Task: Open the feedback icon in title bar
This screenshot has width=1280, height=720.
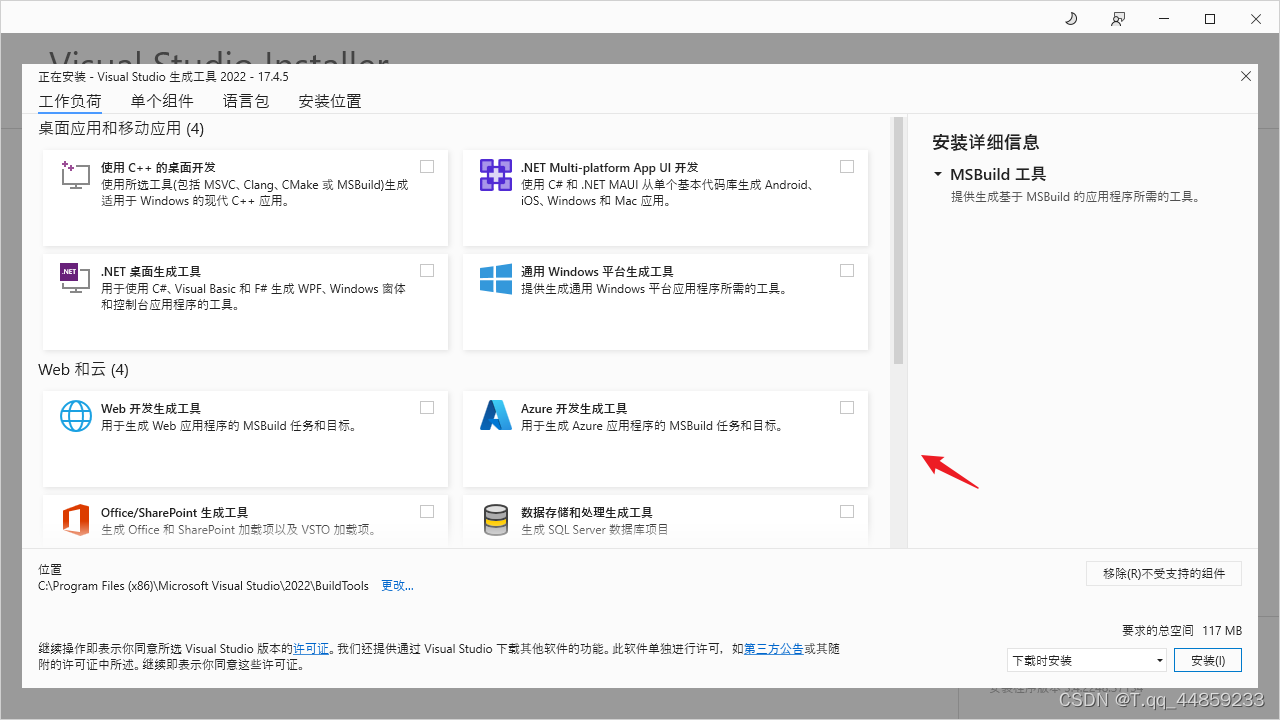Action: pos(1118,19)
